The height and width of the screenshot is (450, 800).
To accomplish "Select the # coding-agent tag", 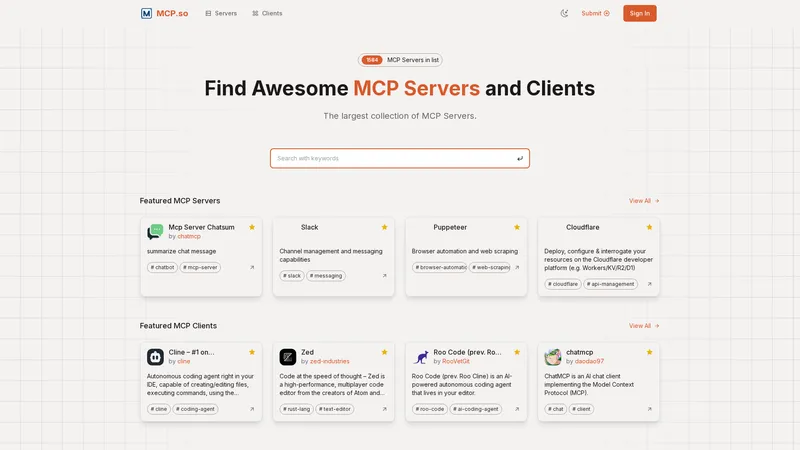I will (195, 409).
